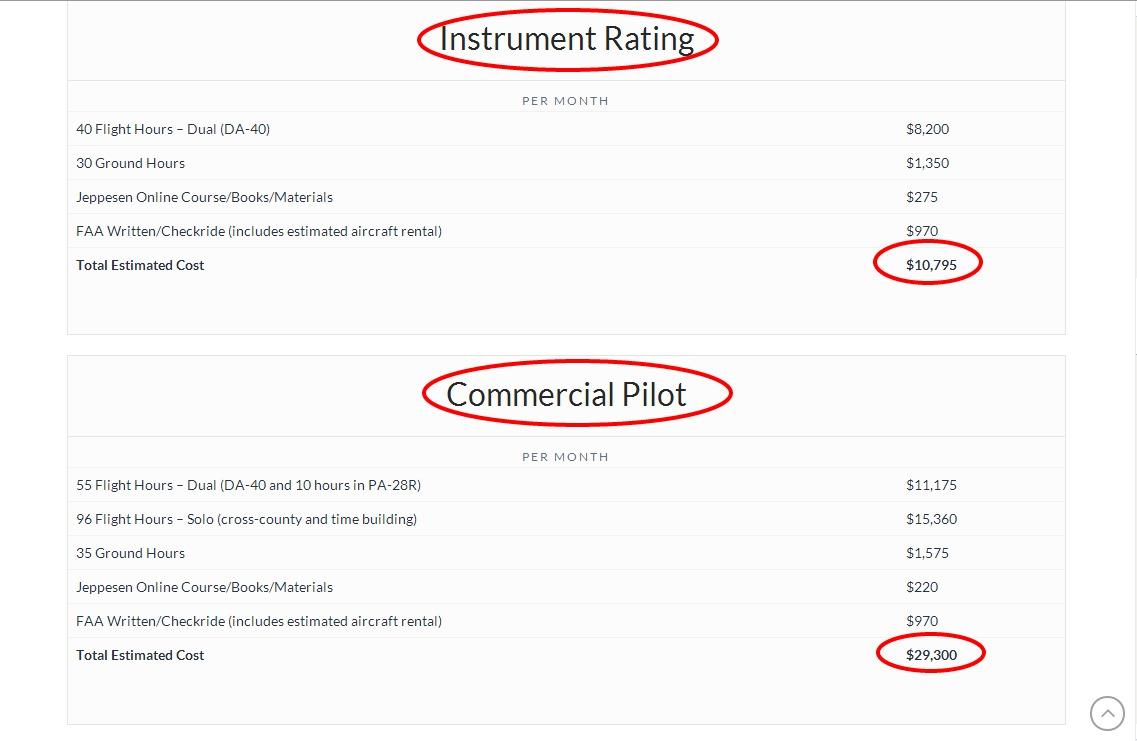Click the 30 Ground Hours row label
This screenshot has height=741, width=1137.
130,163
